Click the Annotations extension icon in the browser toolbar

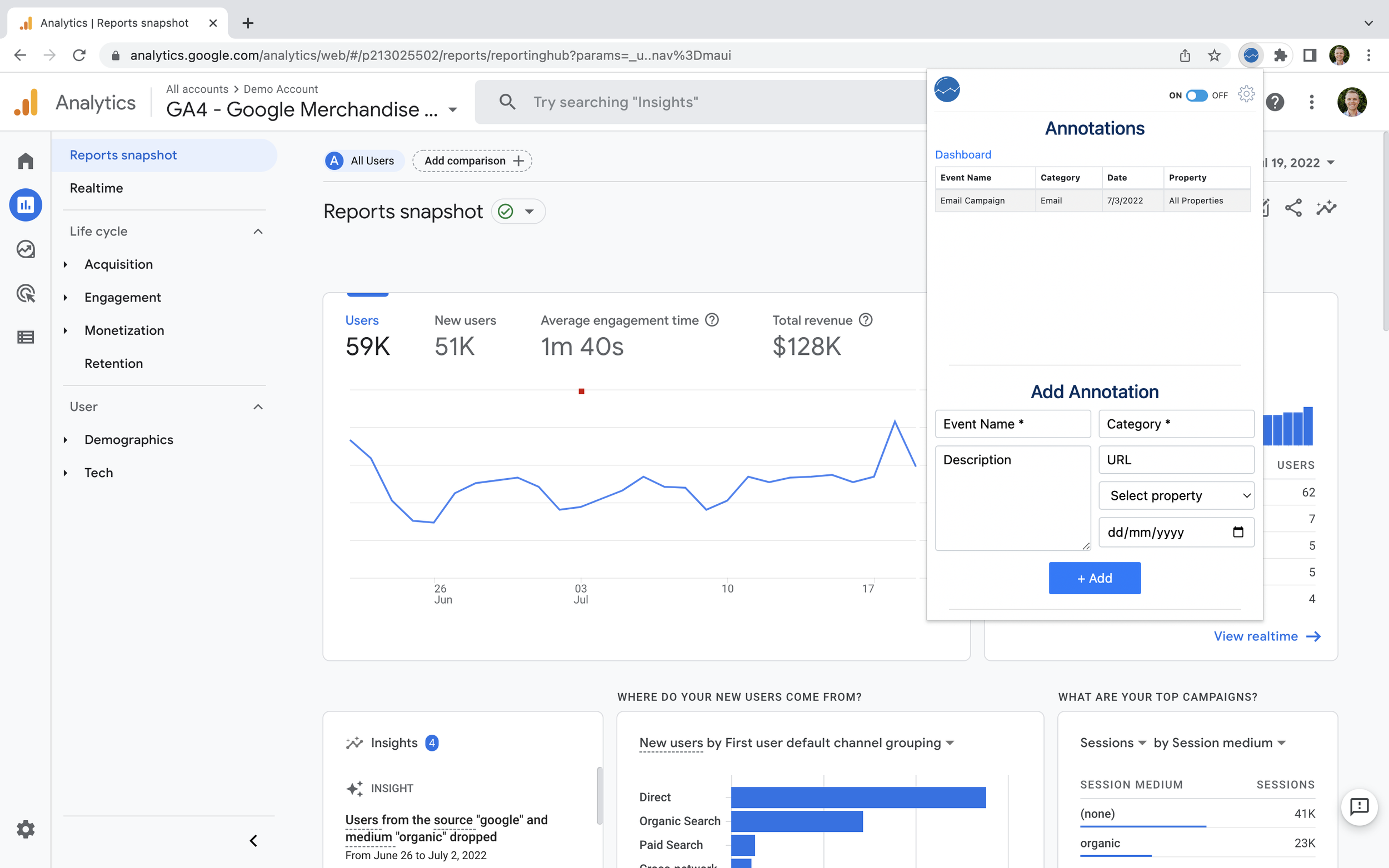(1252, 55)
